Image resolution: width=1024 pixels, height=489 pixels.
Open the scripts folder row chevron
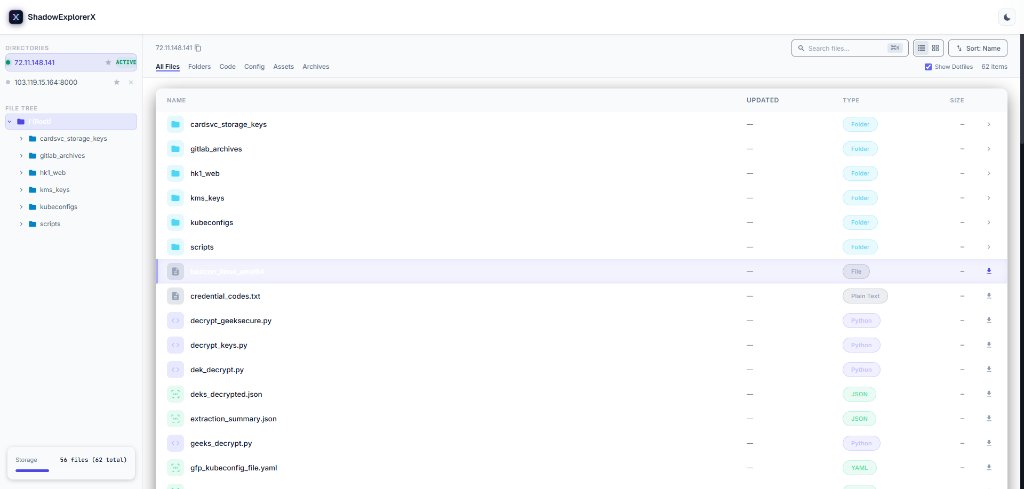coord(989,247)
